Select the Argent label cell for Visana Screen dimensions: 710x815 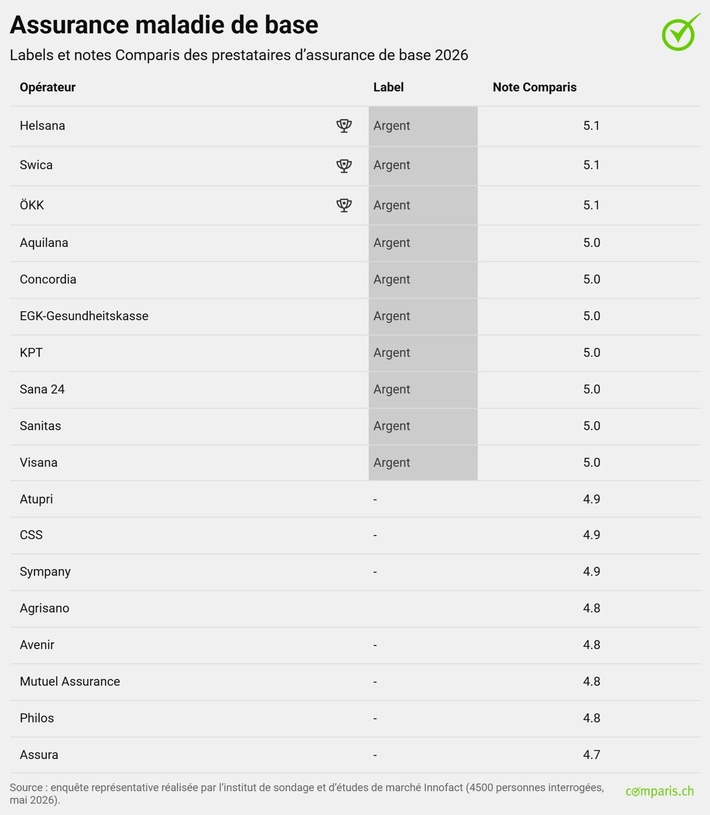423,463
